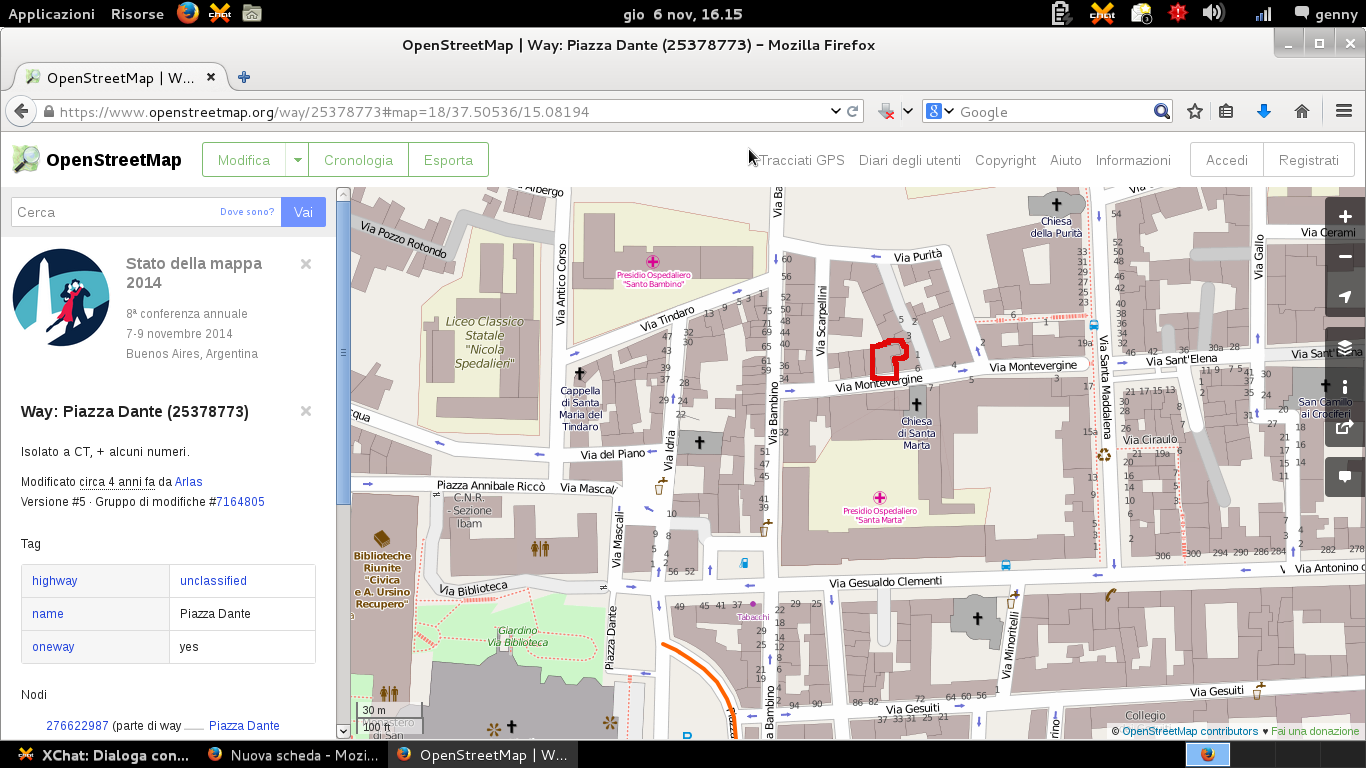Viewport: 1366px width, 768px height.
Task: Click the Santa Marta hospital marker
Action: point(879,497)
